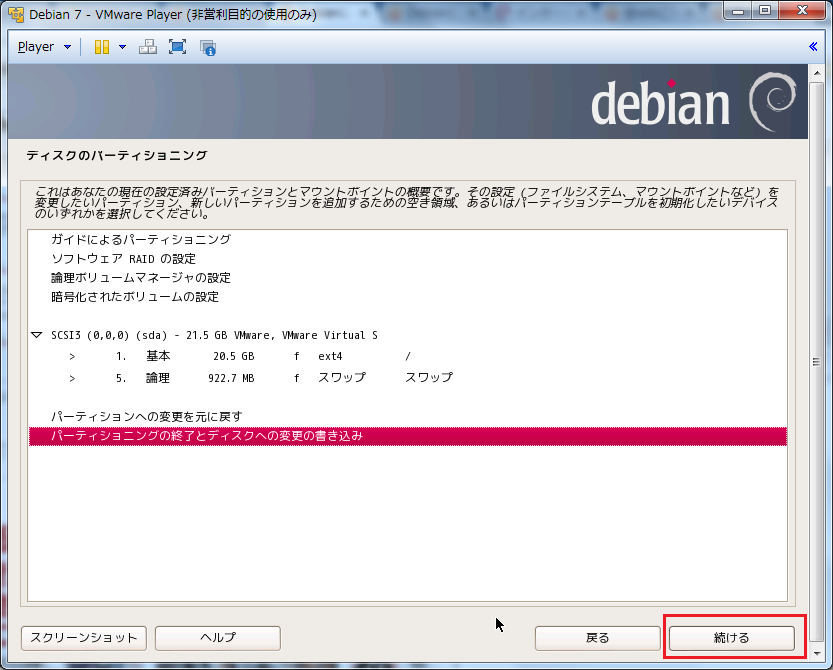This screenshot has width=833, height=670.
Task: Click the Unity mode toolbar icon
Action: [x=208, y=47]
